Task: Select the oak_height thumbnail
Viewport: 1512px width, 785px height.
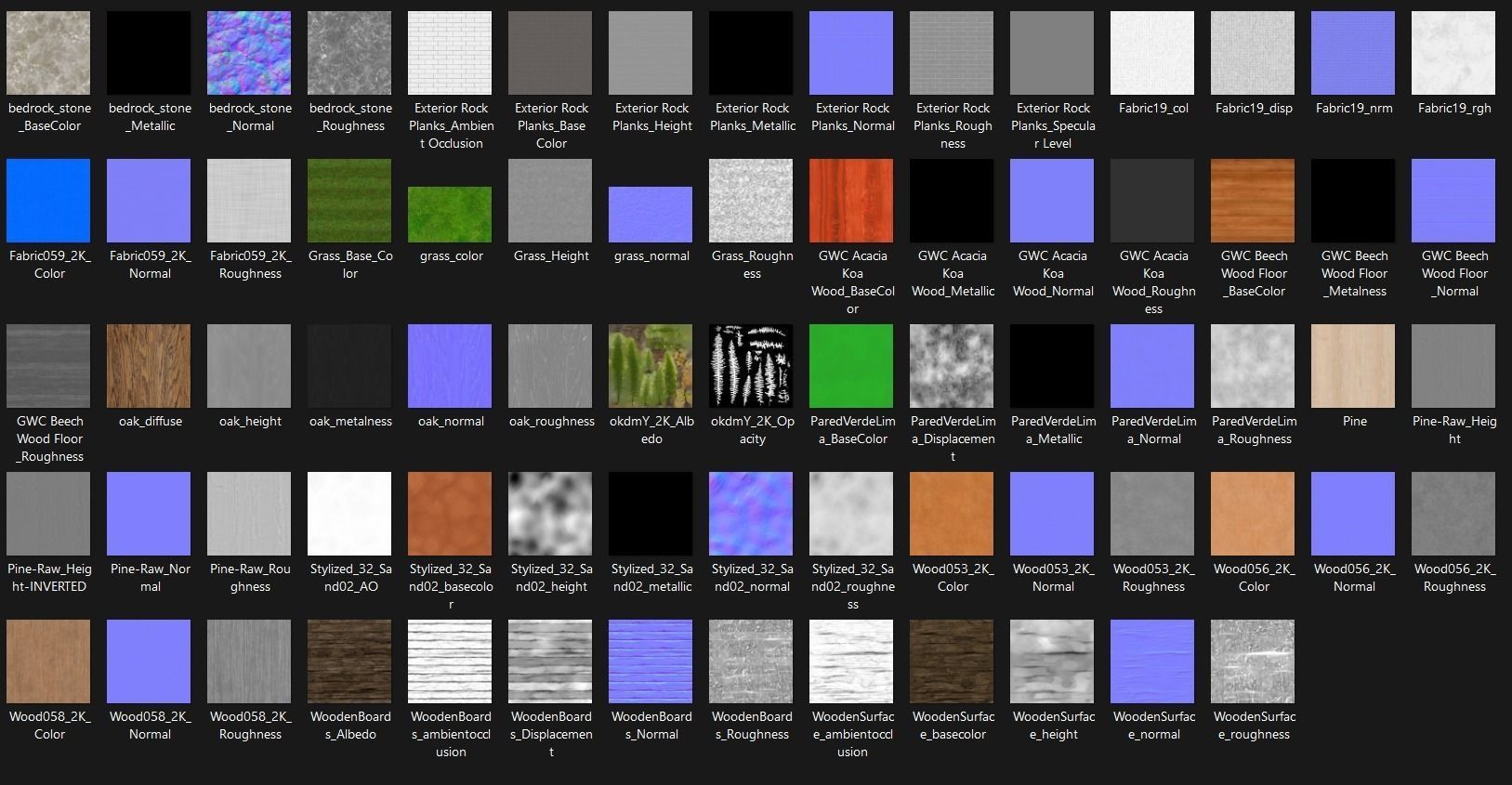Action: pyautogui.click(x=249, y=366)
